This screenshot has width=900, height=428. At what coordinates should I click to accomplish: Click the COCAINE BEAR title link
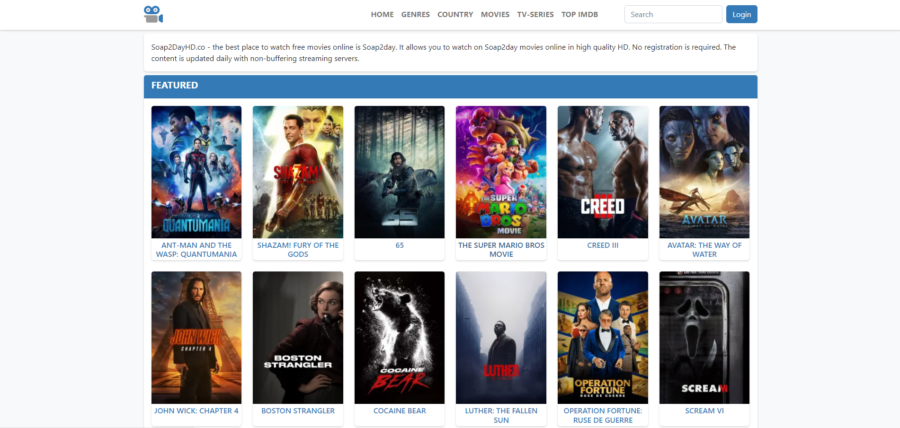pyautogui.click(x=399, y=411)
